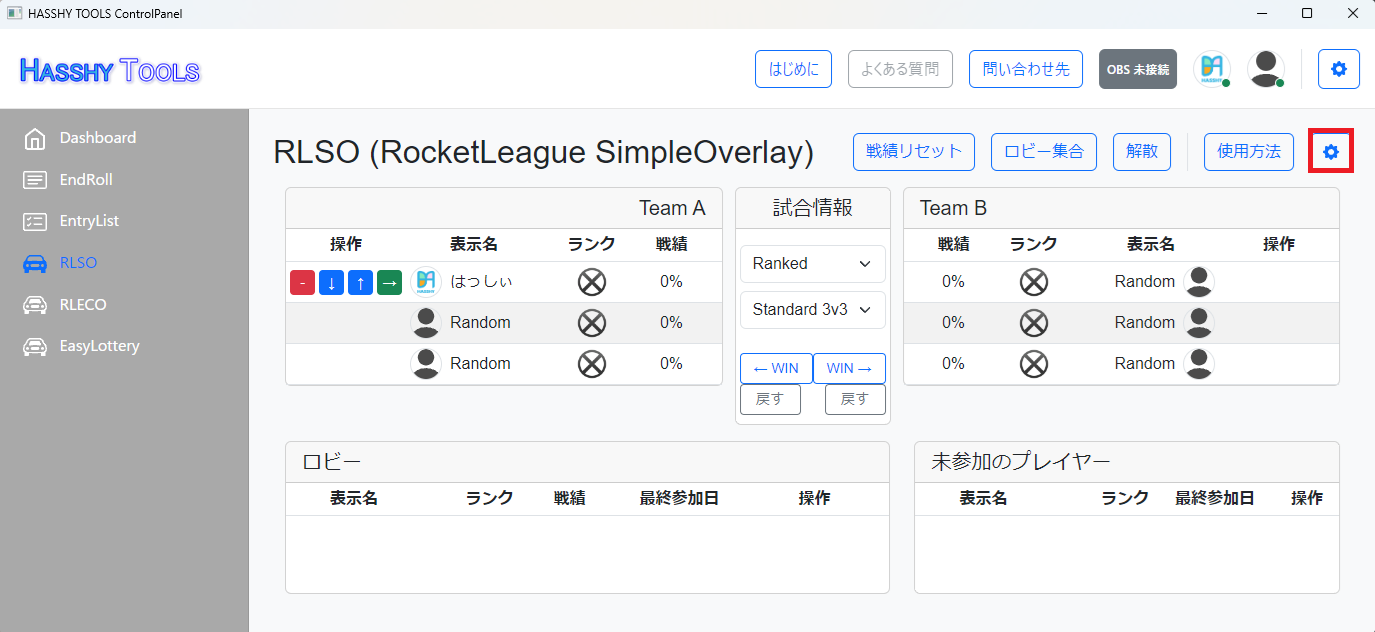Open RLECO in sidebar
1375x632 pixels.
pos(83,305)
